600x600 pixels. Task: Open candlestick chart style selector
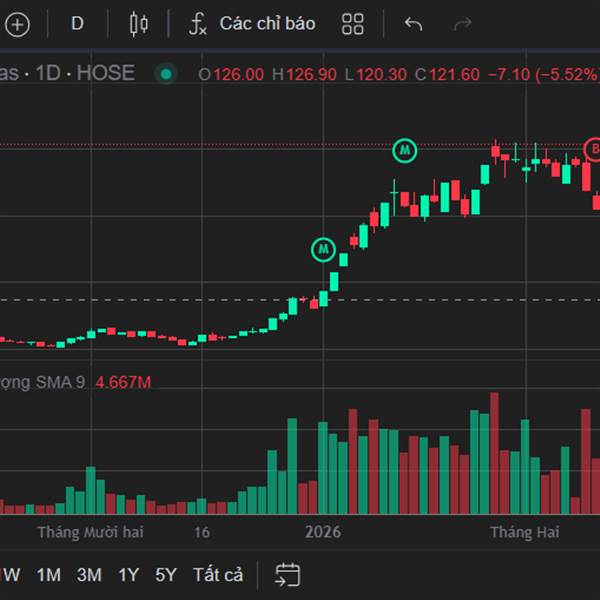tap(139, 24)
